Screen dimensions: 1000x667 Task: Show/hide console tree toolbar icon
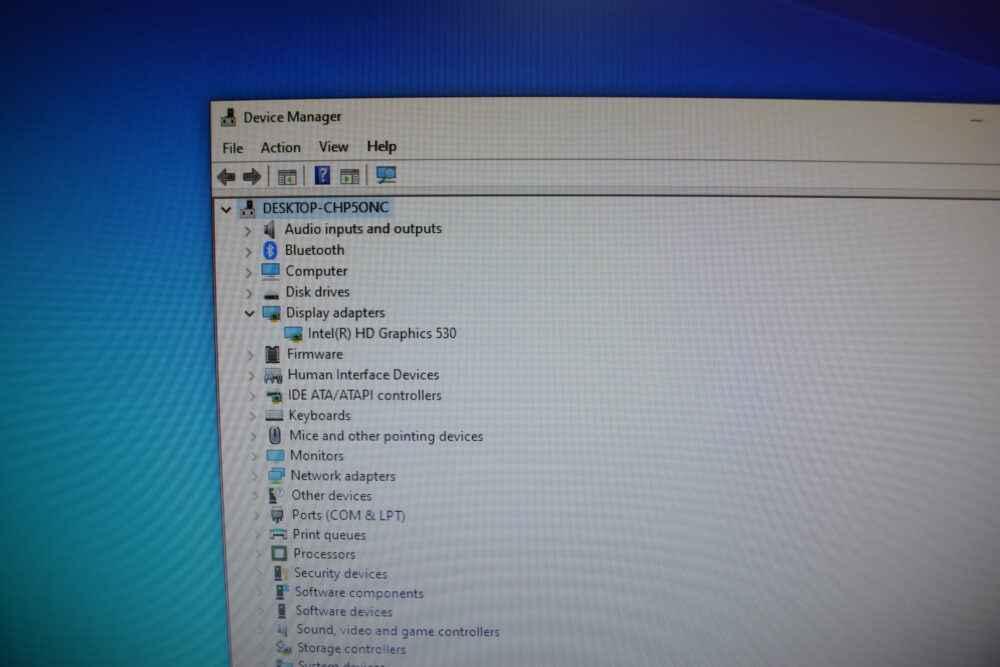[287, 177]
